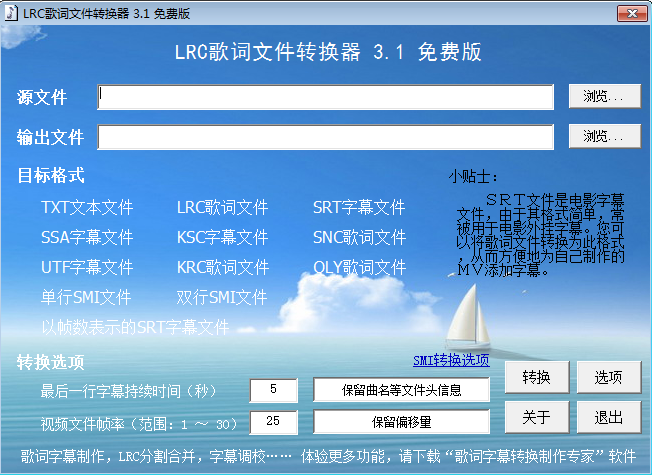The width and height of the screenshot is (652, 475).
Task: Open the 选项 settings button
Action: click(609, 377)
